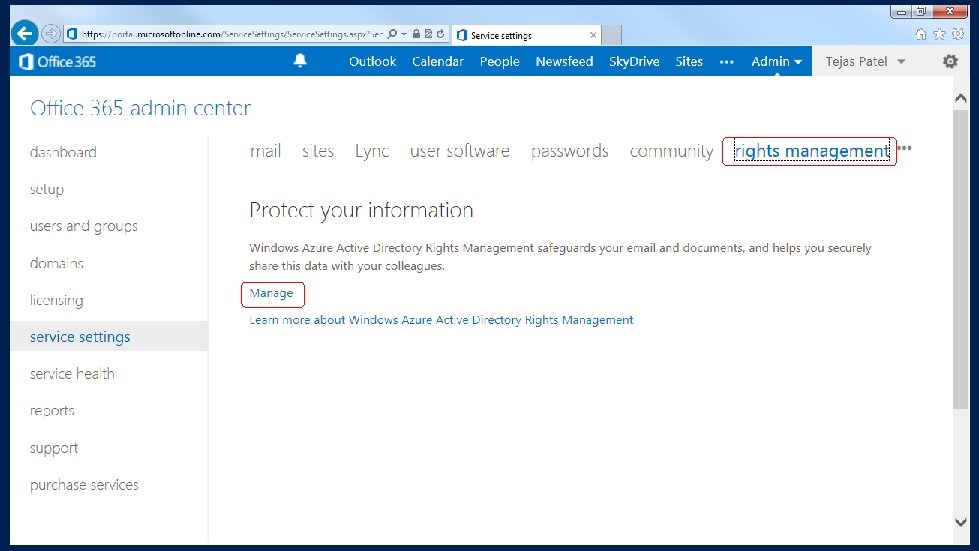This screenshot has height=551, width=979.
Task: Refresh the page with reload icon
Action: pyautogui.click(x=441, y=34)
